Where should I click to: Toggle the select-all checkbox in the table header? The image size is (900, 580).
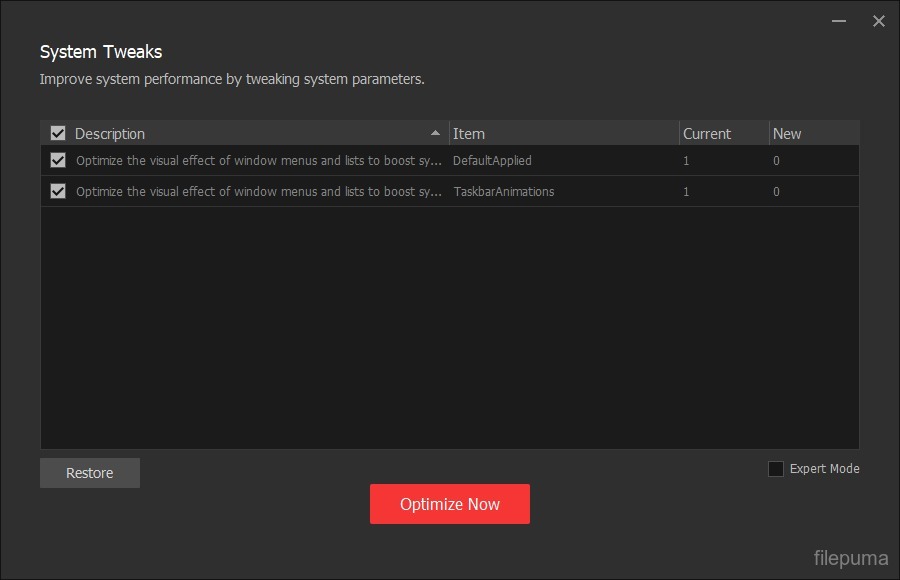click(58, 133)
